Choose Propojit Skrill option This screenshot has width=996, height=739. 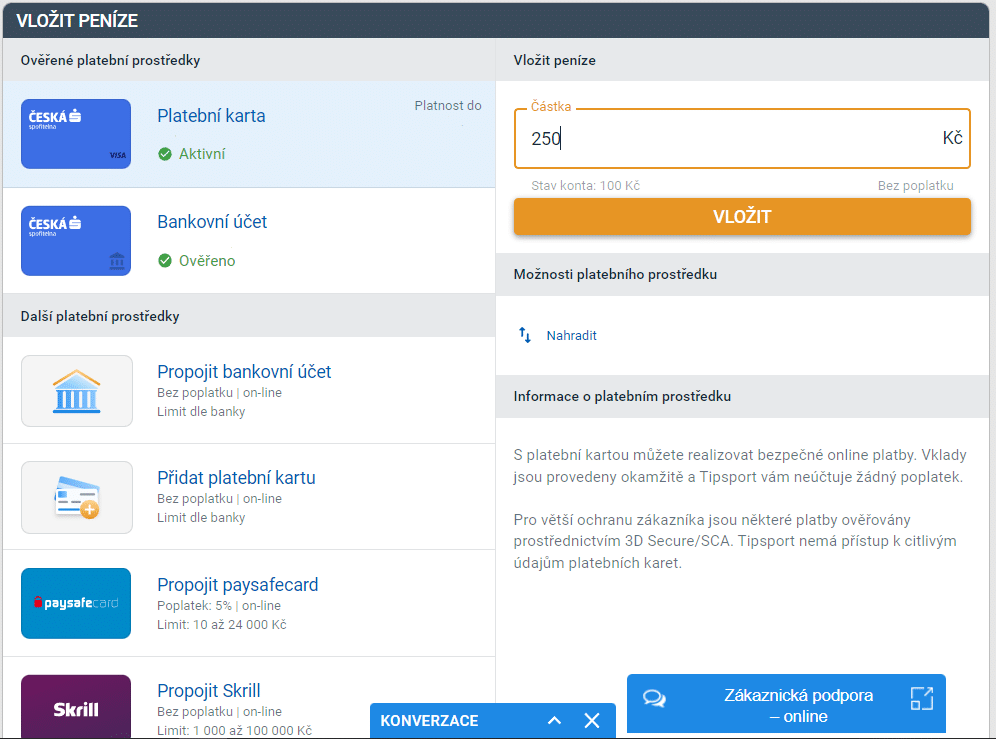[x=208, y=691]
